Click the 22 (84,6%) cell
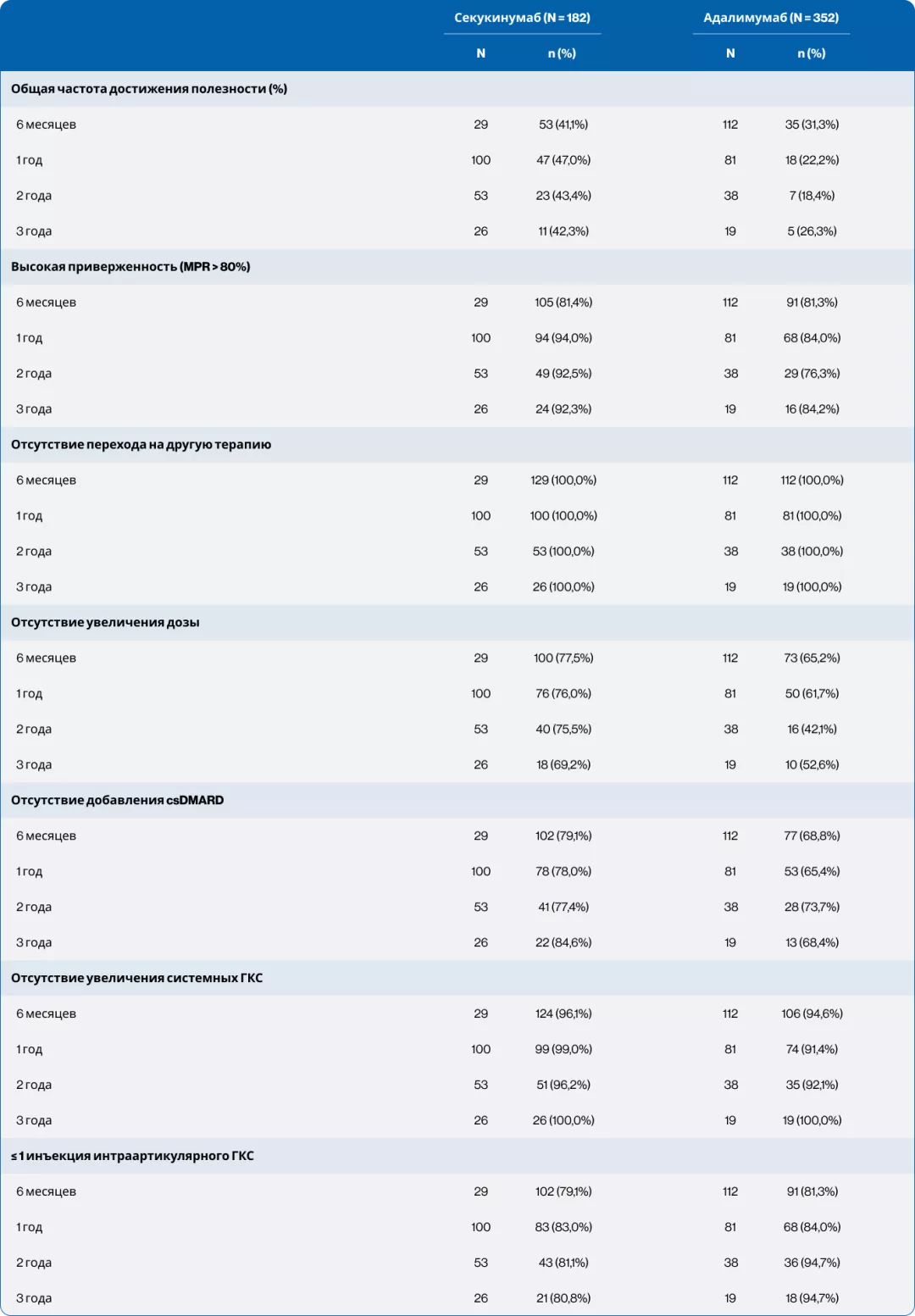 [x=563, y=943]
